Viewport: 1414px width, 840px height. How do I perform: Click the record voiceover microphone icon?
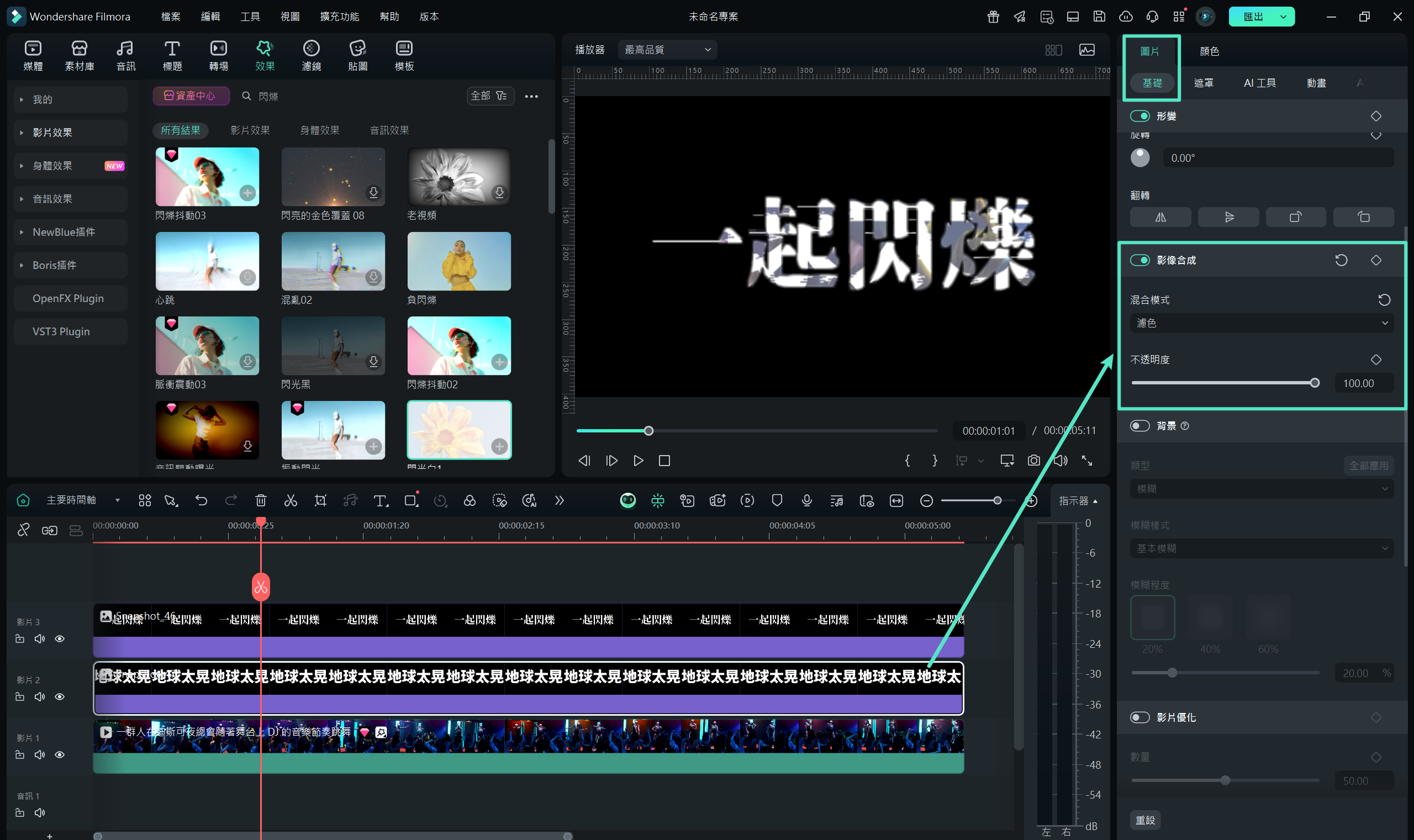pyautogui.click(x=806, y=500)
